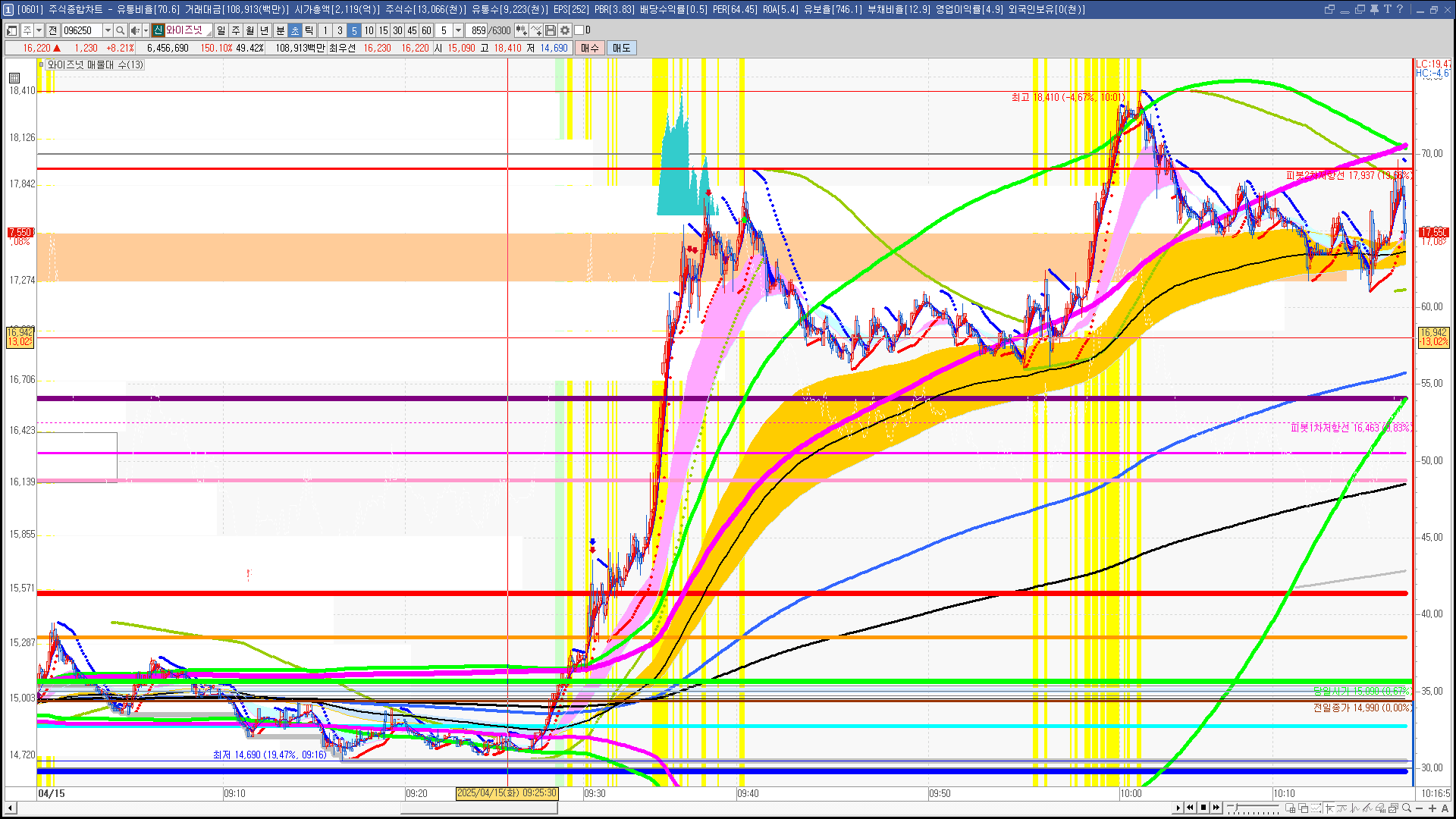1456x819 pixels.
Task: Open chart settings gear icon
Action: click(x=565, y=30)
